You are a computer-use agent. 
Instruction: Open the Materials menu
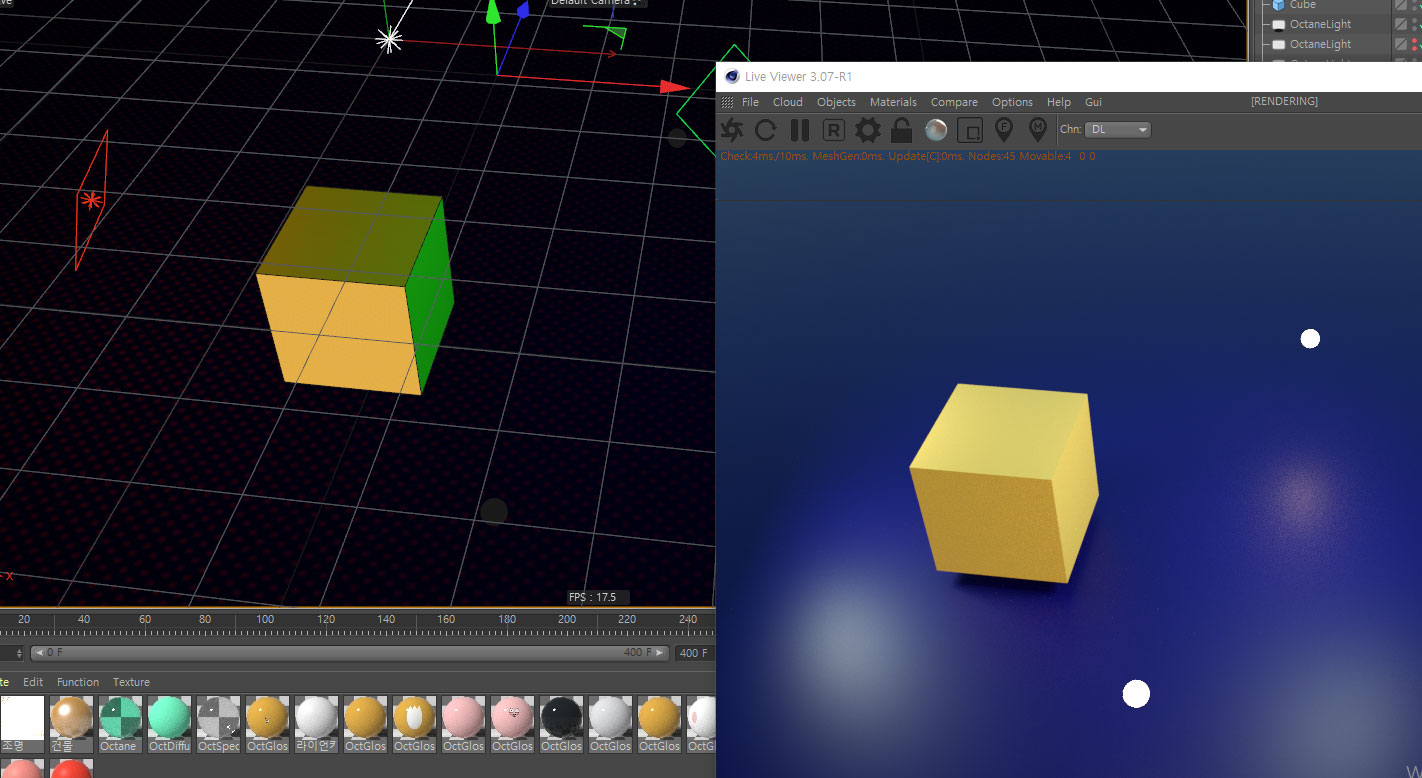(893, 102)
